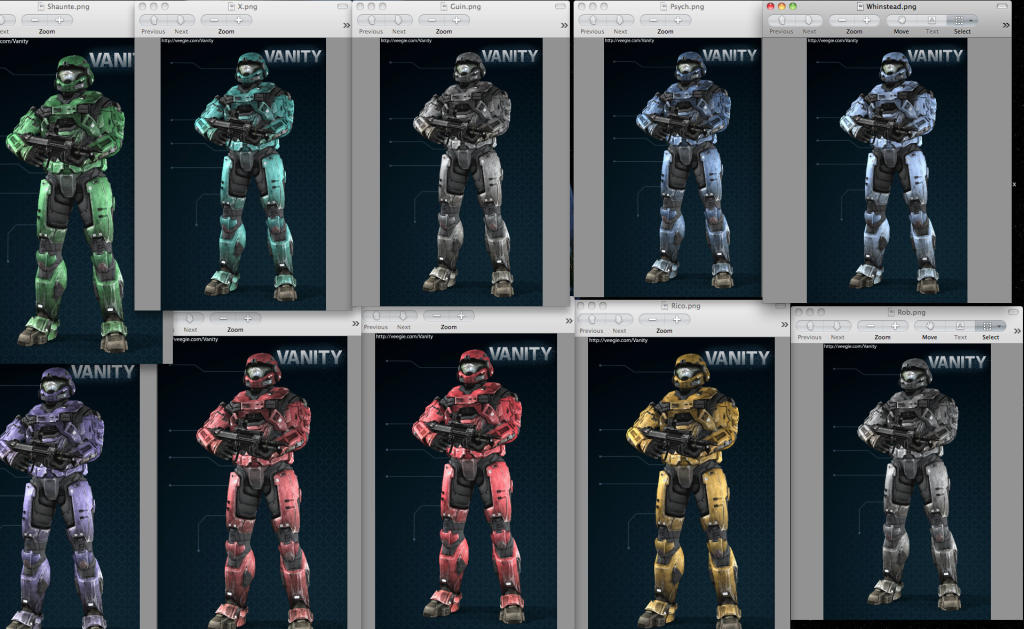Screen dimensions: 1024x629
Task: Zoom out in the Psych.png window
Action: (x=653, y=20)
